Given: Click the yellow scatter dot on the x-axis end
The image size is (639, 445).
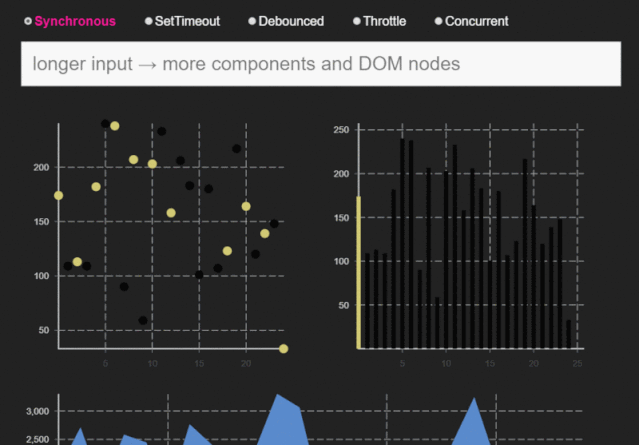Looking at the screenshot, I should [x=284, y=349].
